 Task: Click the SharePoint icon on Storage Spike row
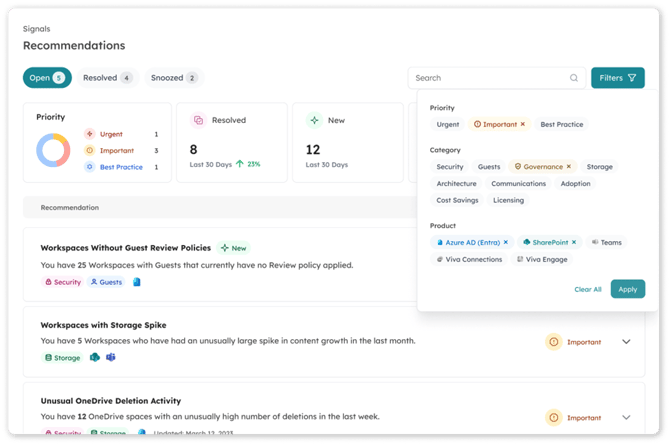[x=95, y=357]
